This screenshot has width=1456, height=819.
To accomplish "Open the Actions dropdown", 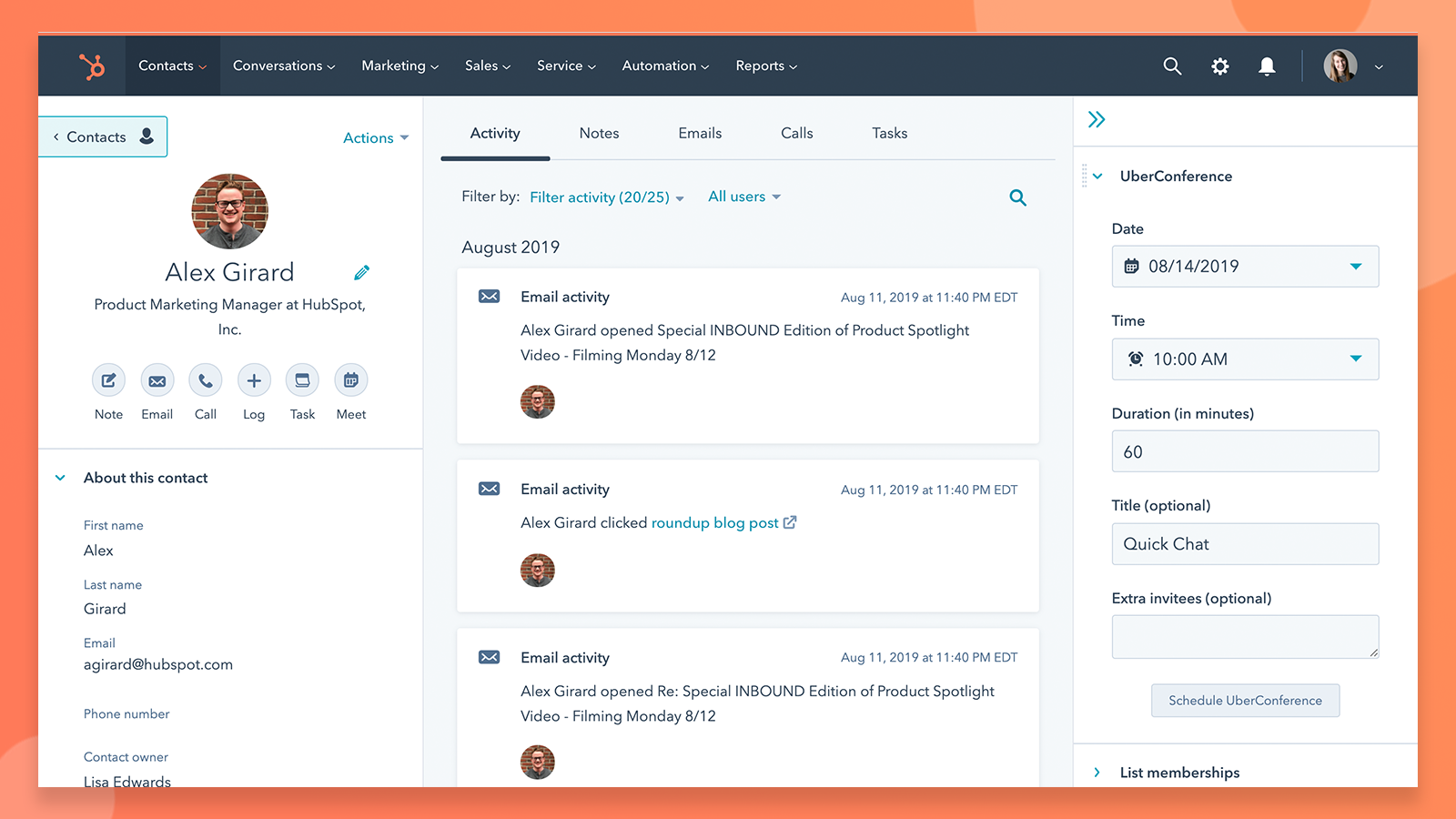I will [x=376, y=138].
